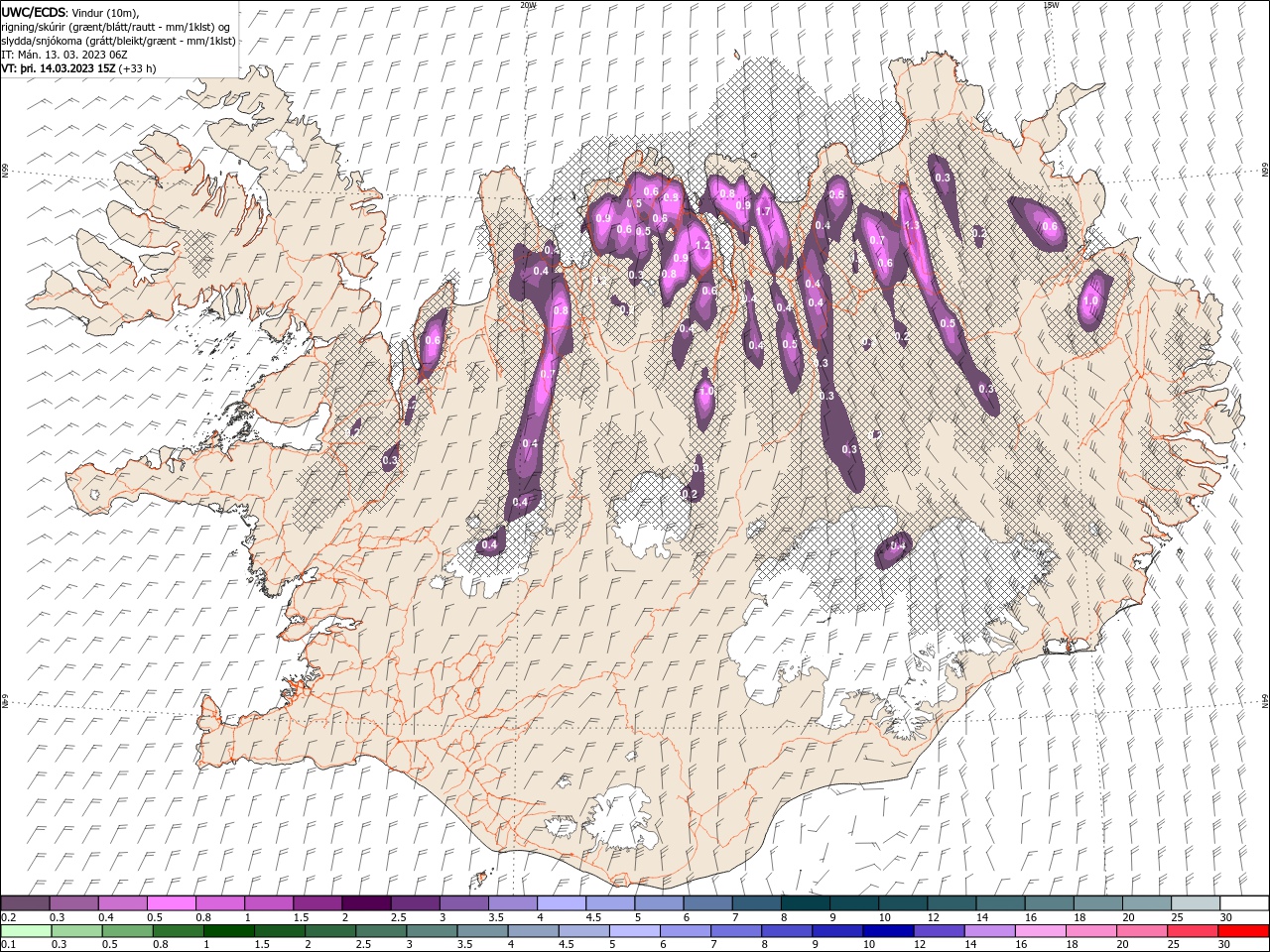
Task: Pick the white swatch after 30 in snow legend
Action: [1244, 903]
